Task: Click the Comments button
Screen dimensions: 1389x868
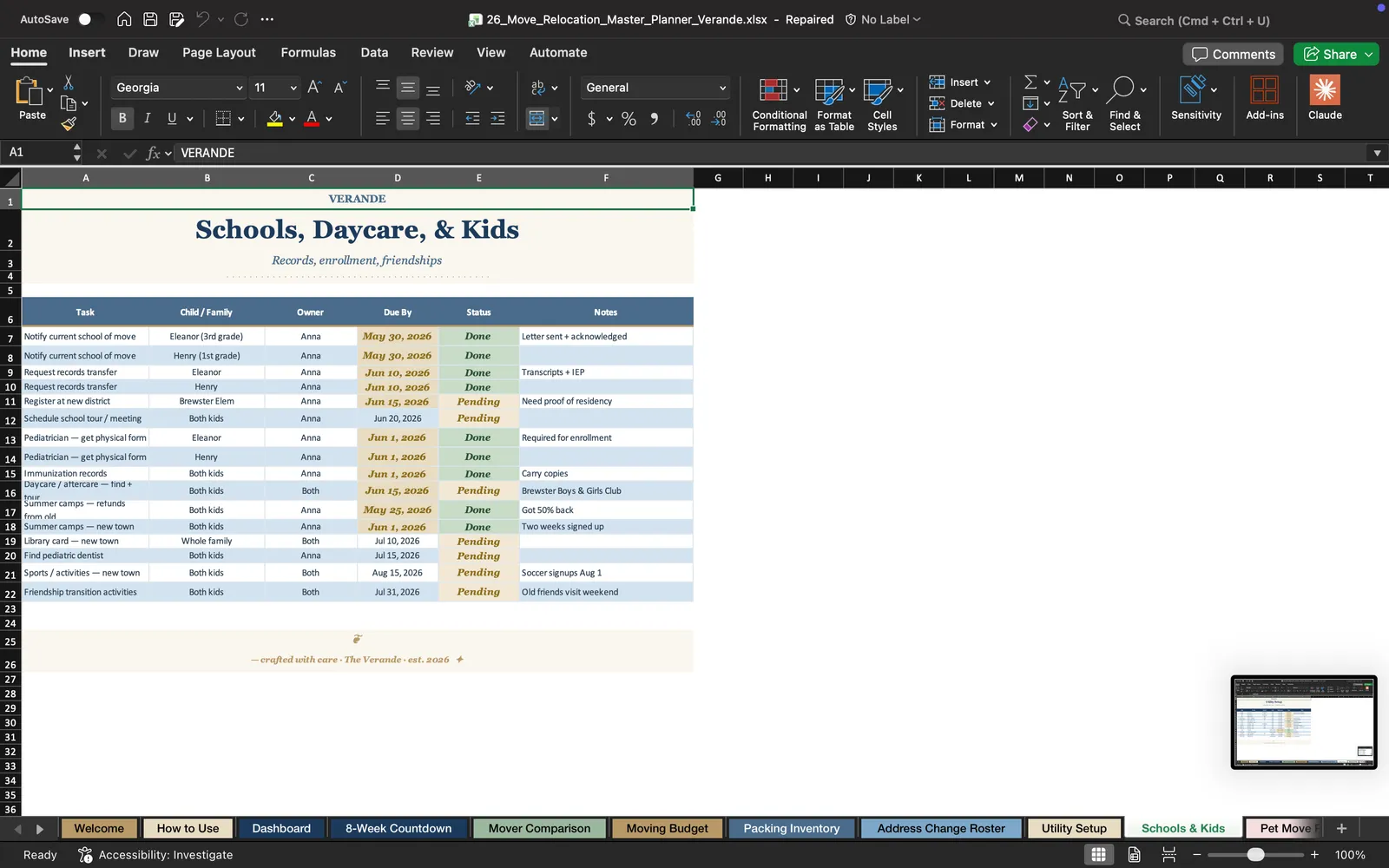Action: (1233, 54)
